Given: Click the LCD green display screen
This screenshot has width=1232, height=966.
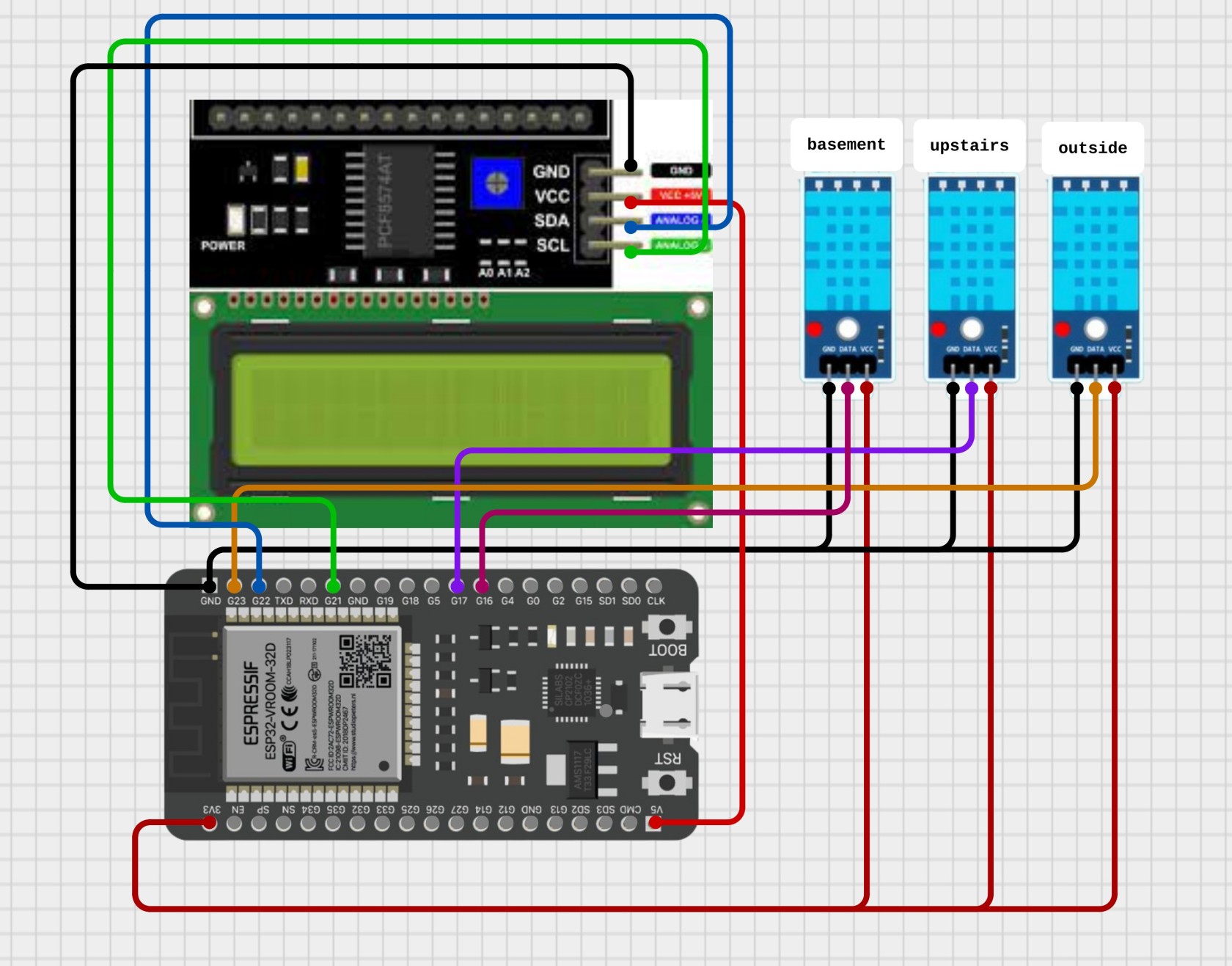Looking at the screenshot, I should 451,410.
